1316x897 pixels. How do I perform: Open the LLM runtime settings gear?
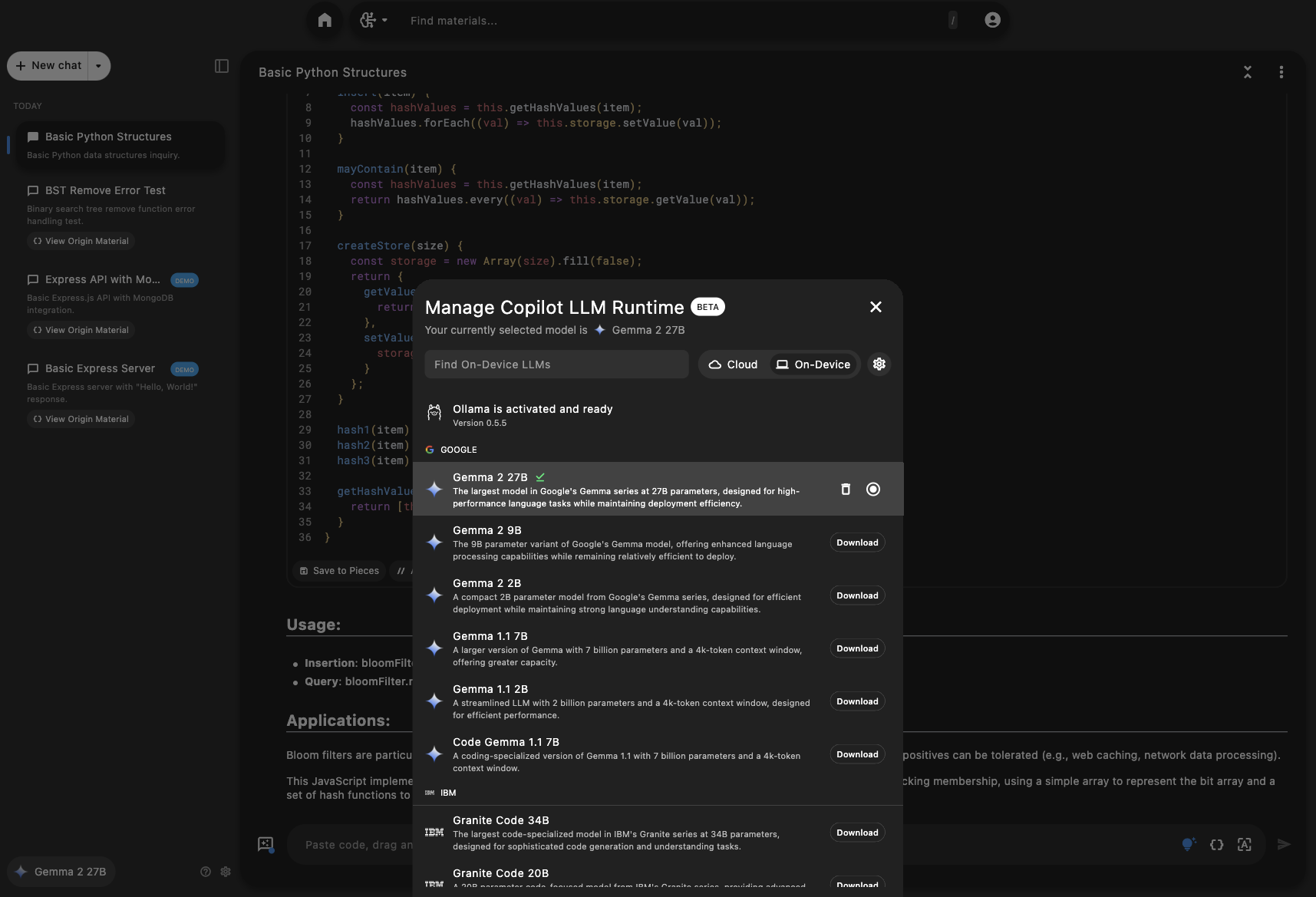[879, 364]
